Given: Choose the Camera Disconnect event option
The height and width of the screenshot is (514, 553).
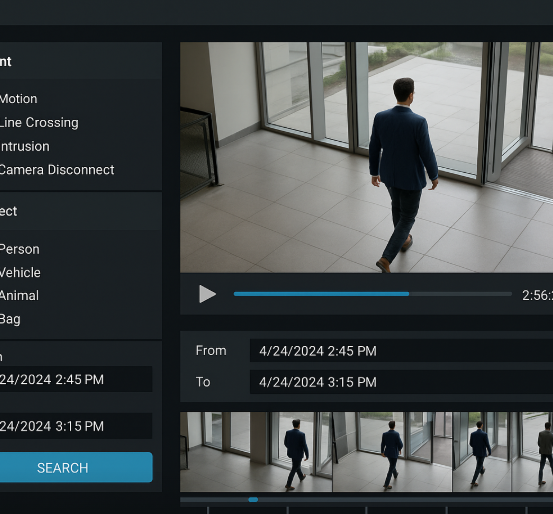Looking at the screenshot, I should tap(57, 170).
